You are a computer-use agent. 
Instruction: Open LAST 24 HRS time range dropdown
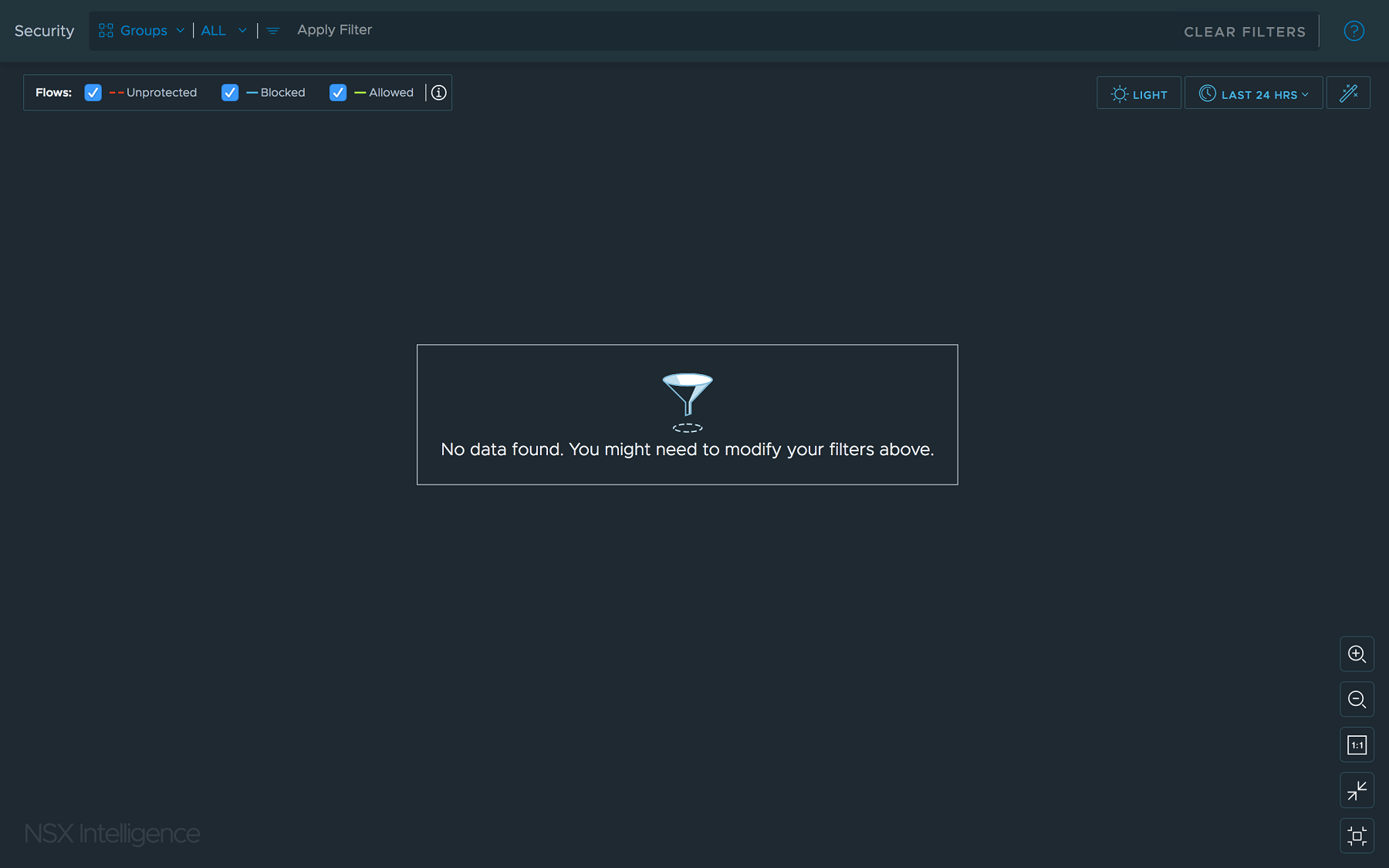(x=1254, y=93)
